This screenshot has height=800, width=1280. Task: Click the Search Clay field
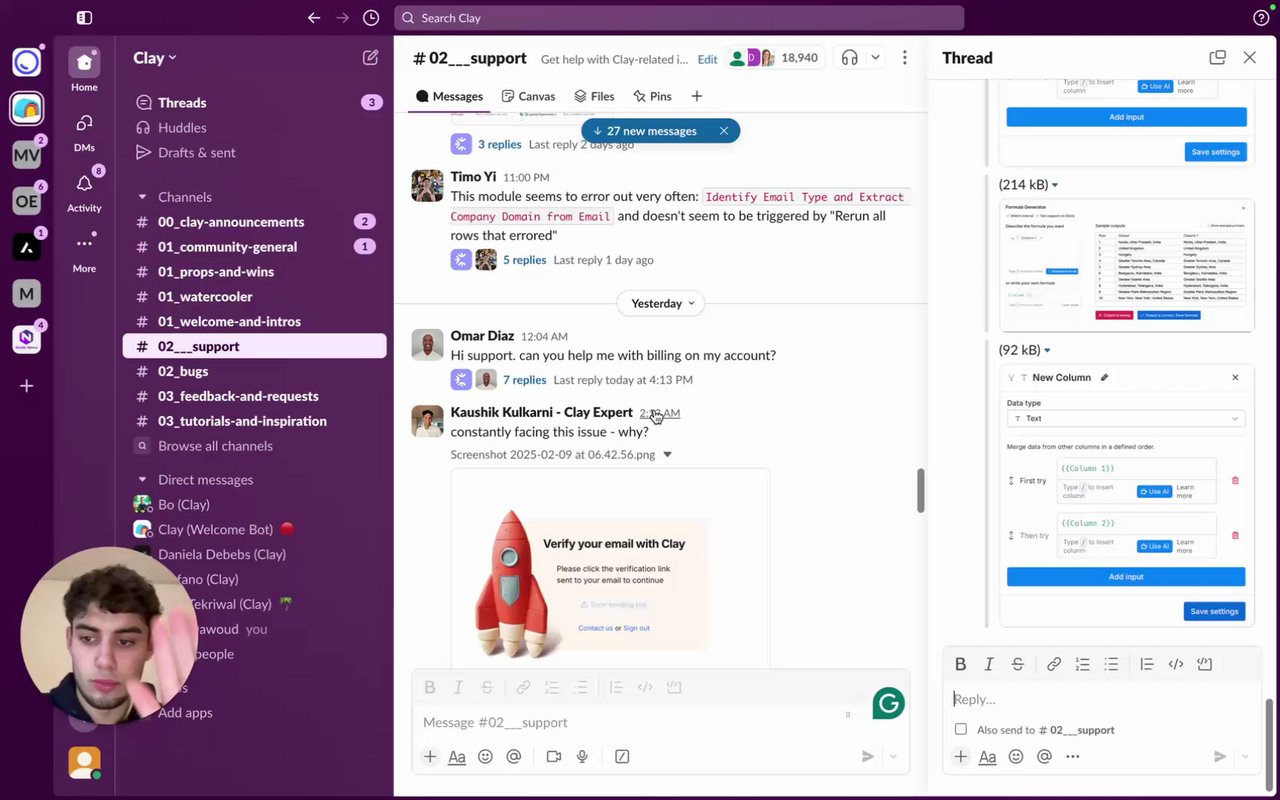679,18
